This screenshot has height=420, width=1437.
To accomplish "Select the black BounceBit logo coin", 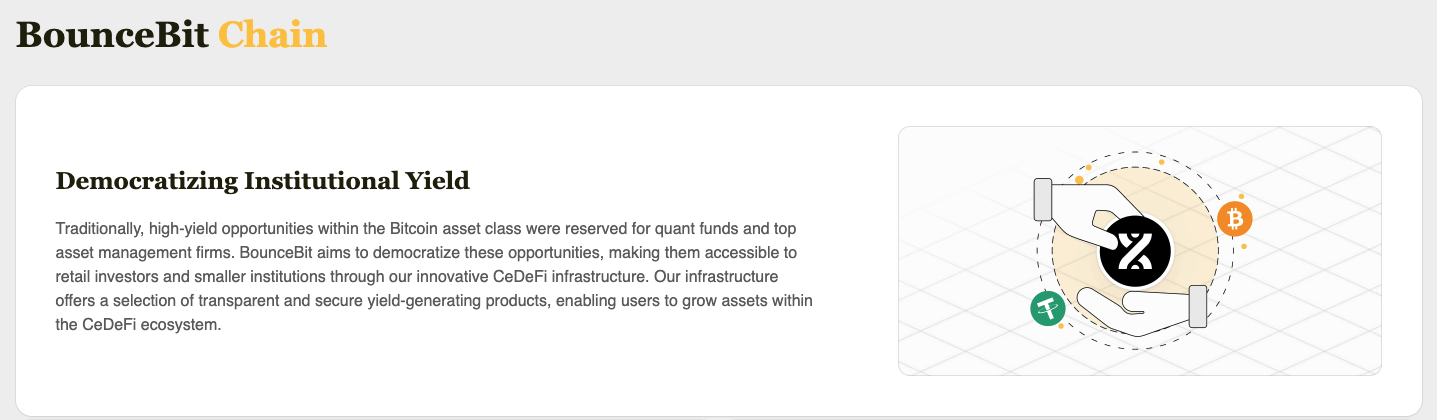I will pyautogui.click(x=1135, y=250).
